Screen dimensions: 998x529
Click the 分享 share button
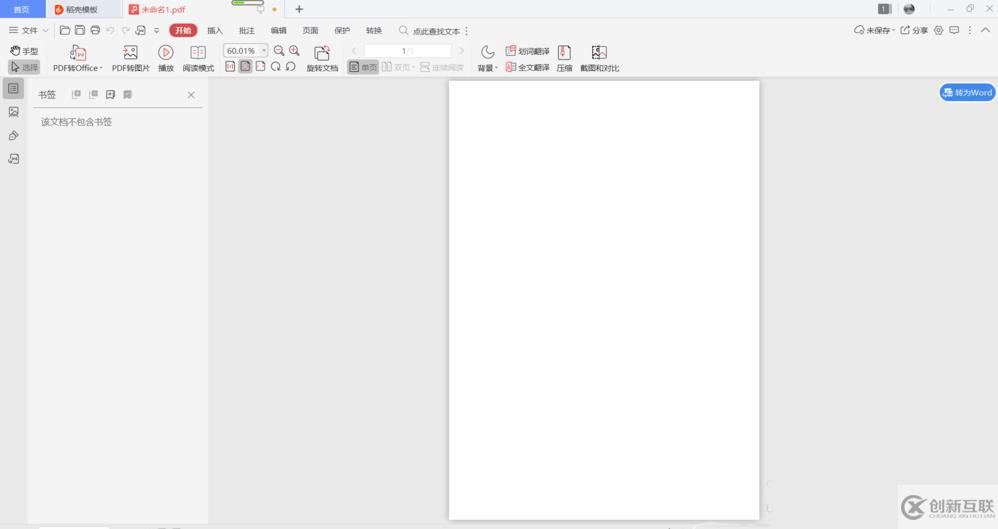(x=914, y=31)
